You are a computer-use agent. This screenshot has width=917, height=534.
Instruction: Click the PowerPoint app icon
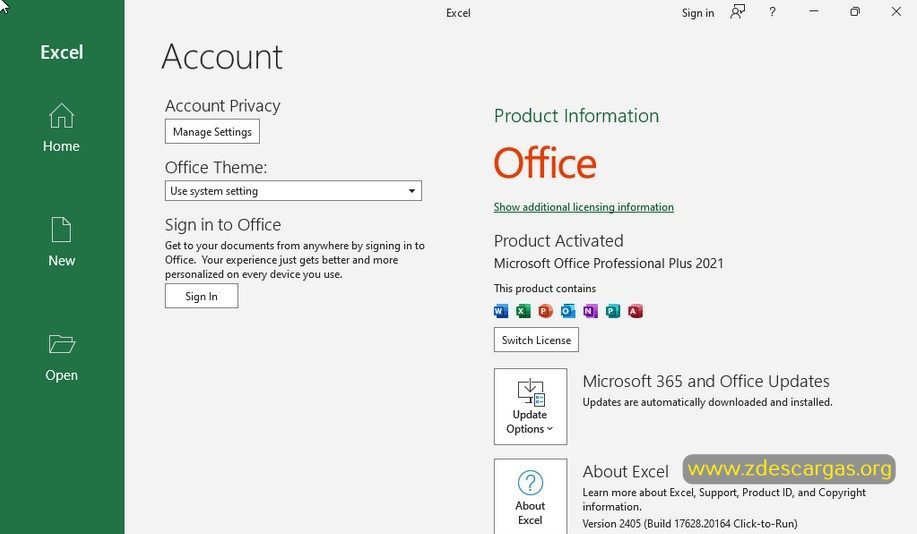point(545,311)
